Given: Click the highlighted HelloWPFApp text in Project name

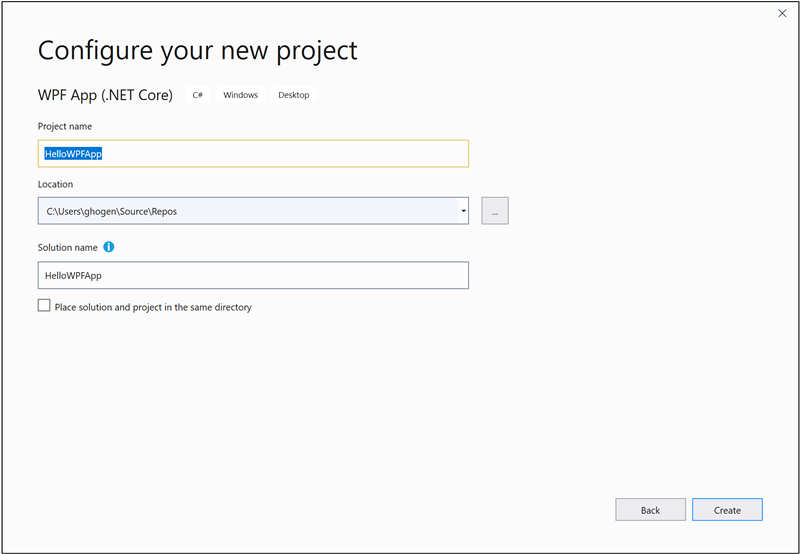Looking at the screenshot, I should tap(73, 154).
